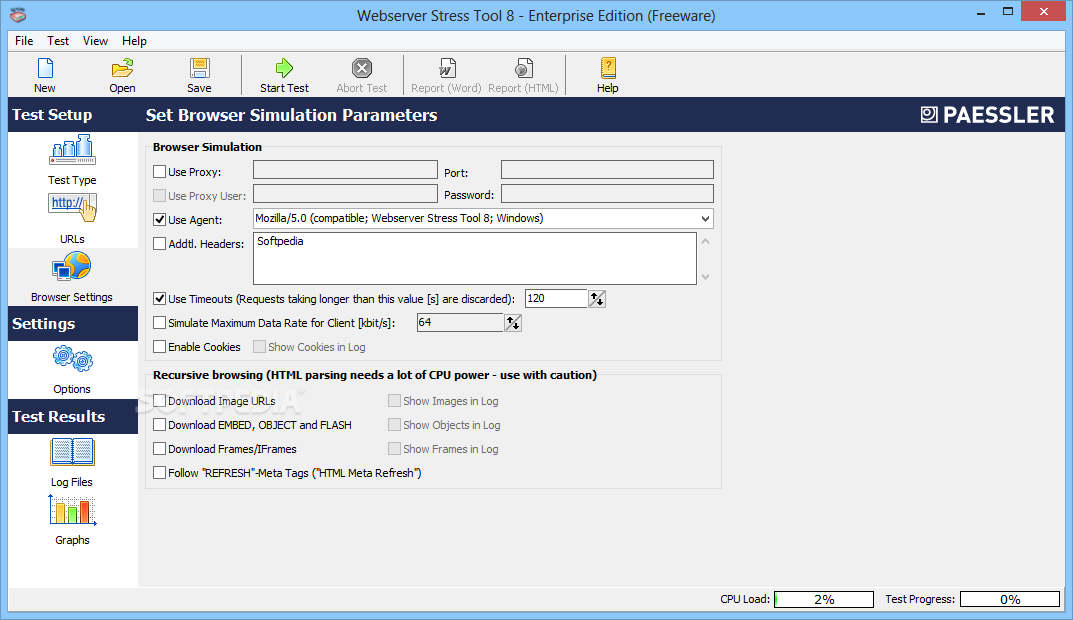The height and width of the screenshot is (620, 1073).
Task: Click the Show Frames in Log checkbox
Action: coord(394,448)
